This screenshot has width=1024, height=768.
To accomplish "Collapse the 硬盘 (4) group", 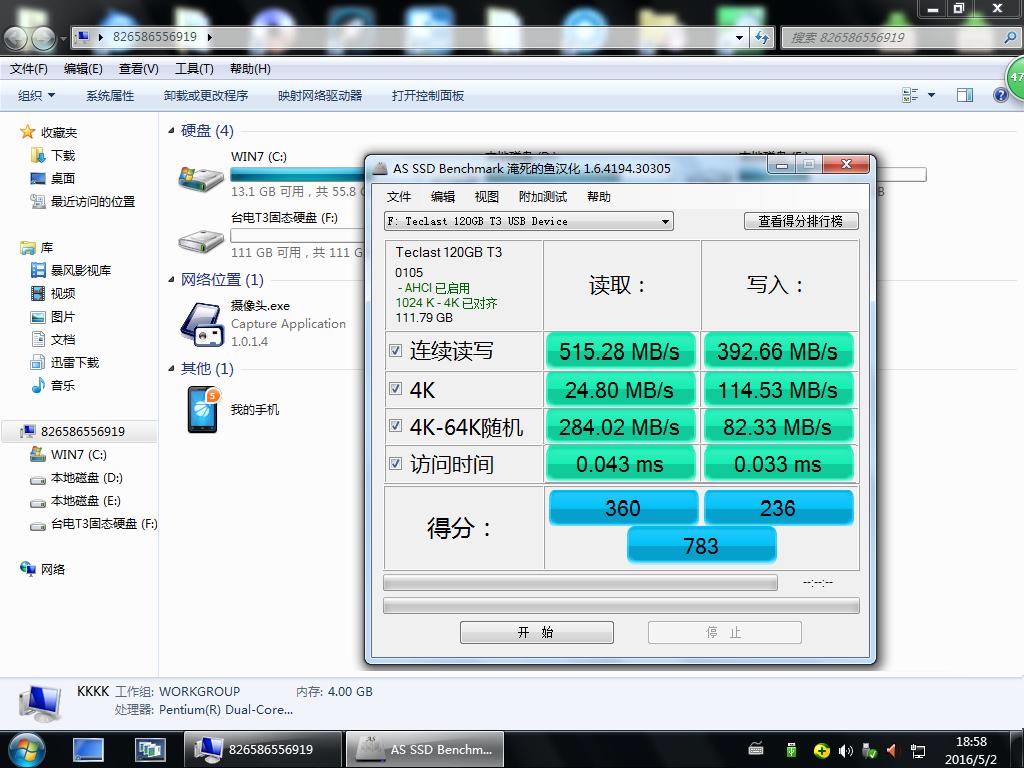I will (171, 131).
